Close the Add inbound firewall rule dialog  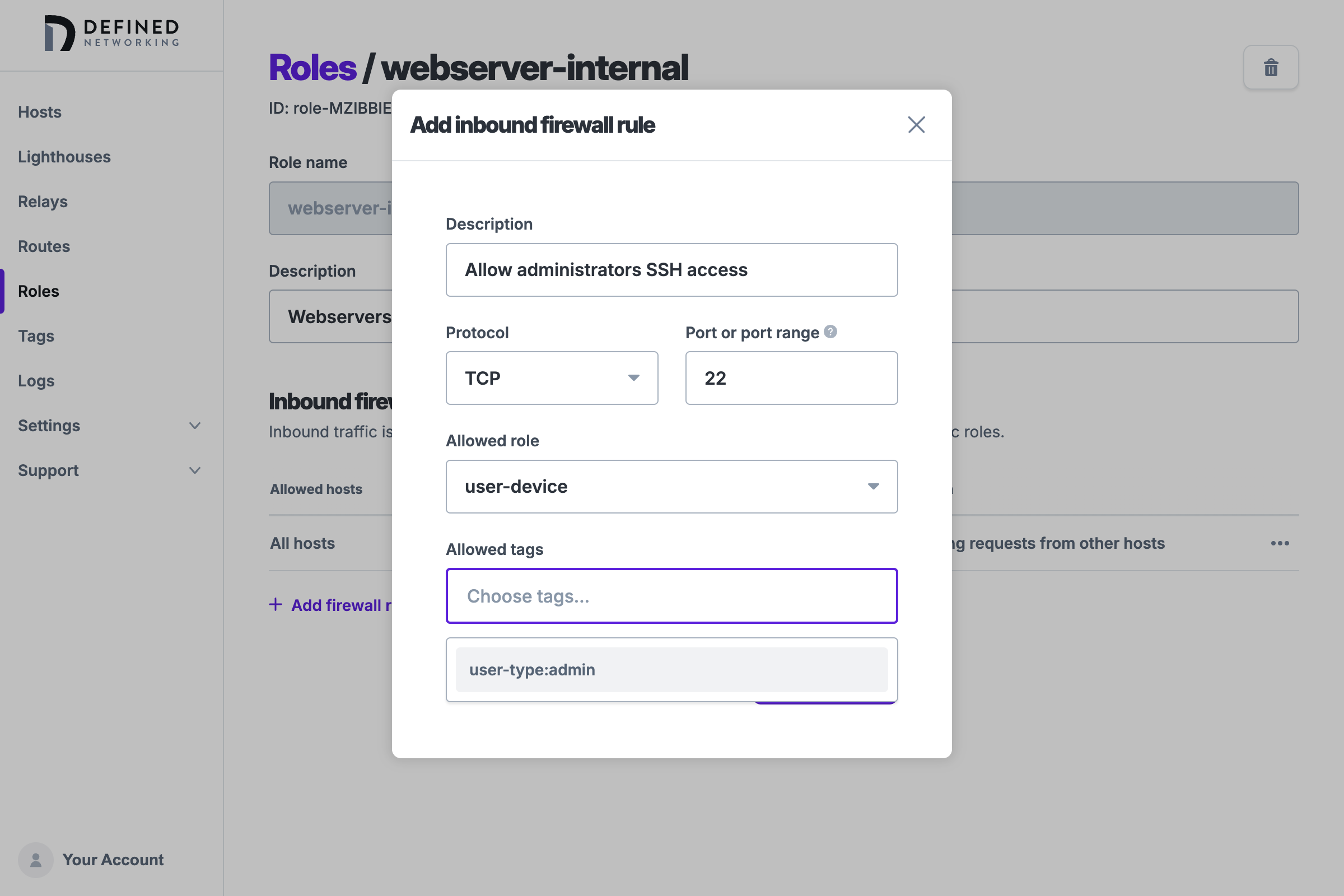[x=916, y=124]
